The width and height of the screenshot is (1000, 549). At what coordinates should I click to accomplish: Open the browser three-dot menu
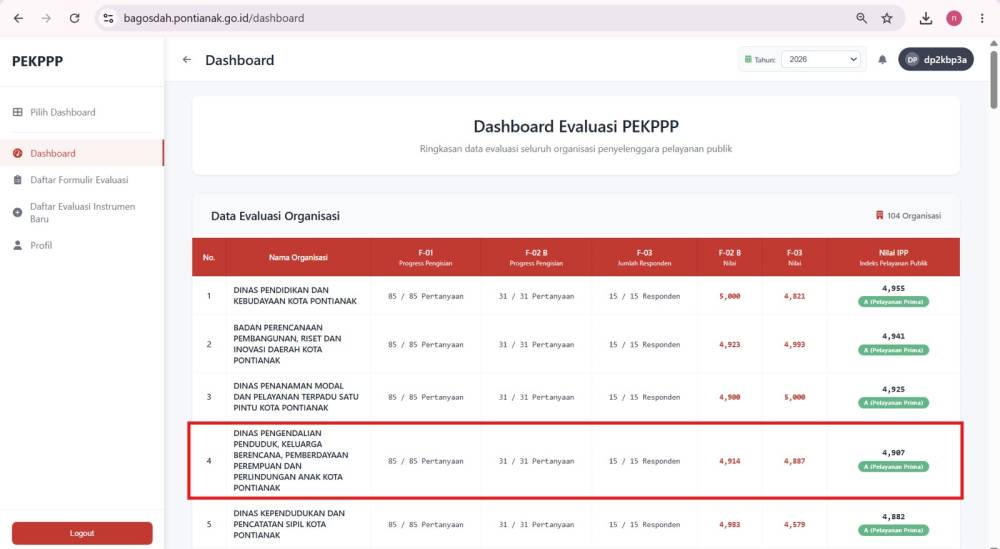click(x=982, y=18)
